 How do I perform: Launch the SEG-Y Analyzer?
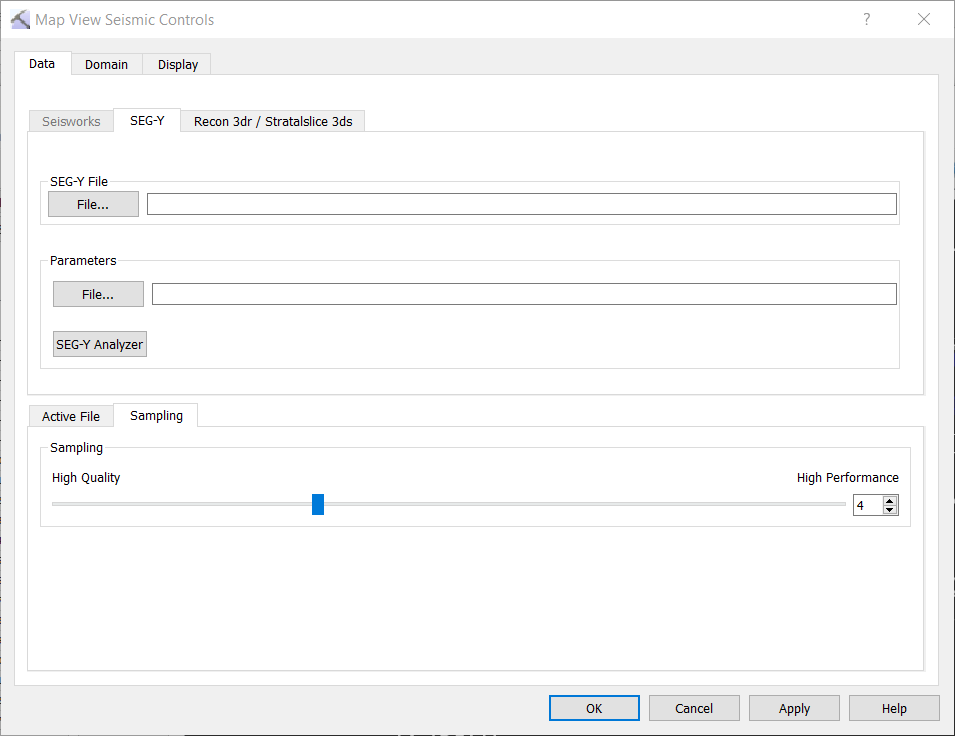[x=100, y=344]
